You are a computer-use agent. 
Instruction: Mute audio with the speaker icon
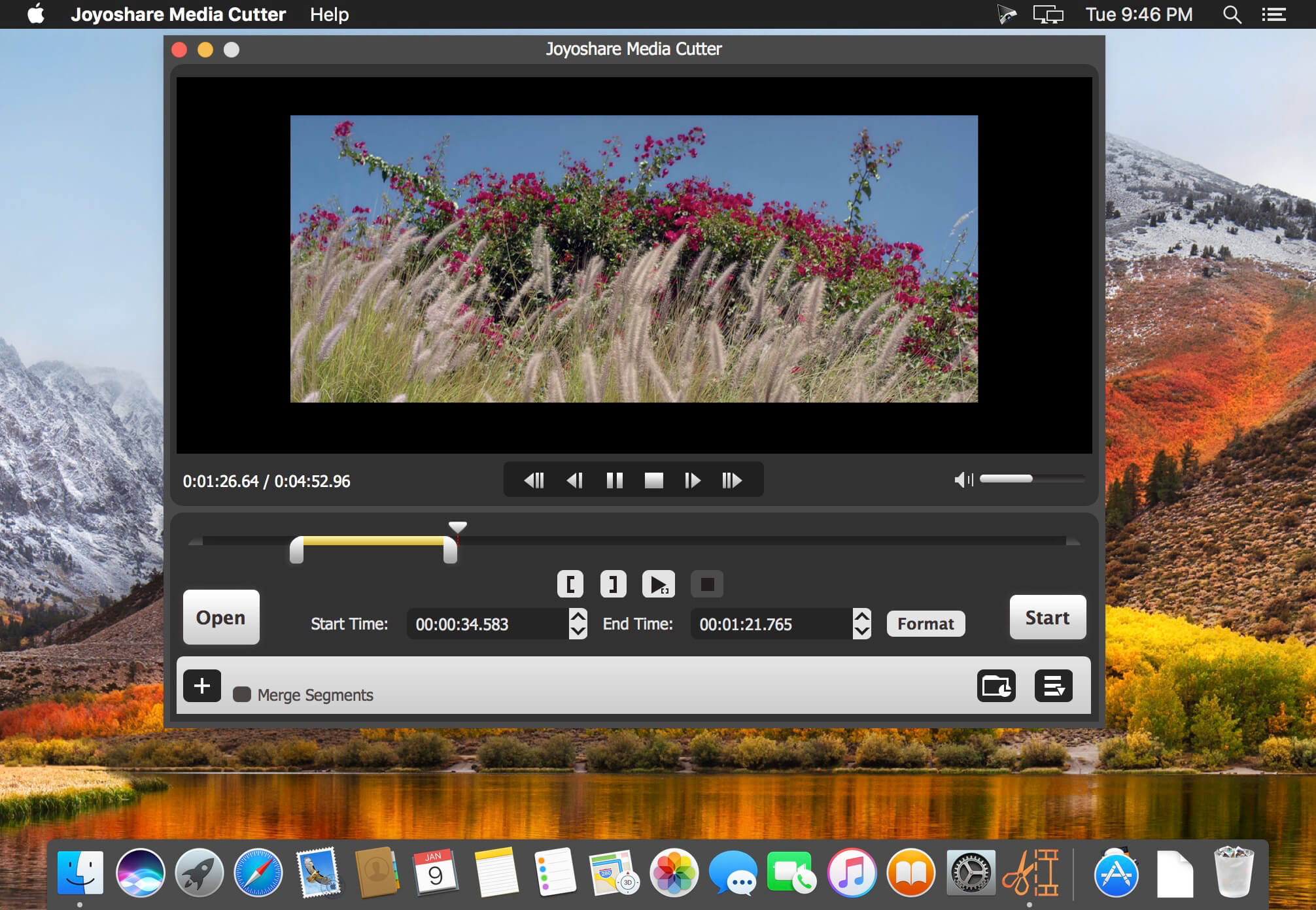[963, 480]
